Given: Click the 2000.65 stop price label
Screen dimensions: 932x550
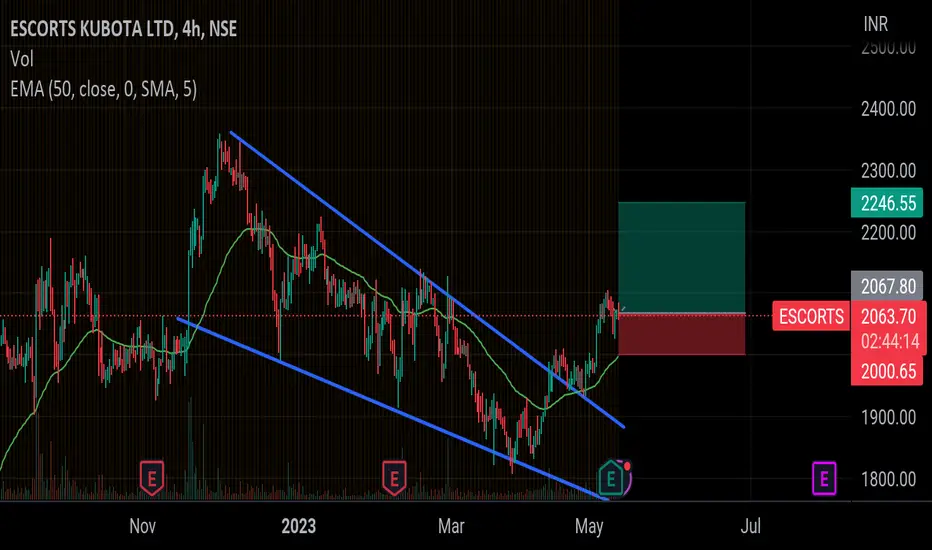Looking at the screenshot, I should pyautogui.click(x=887, y=371).
